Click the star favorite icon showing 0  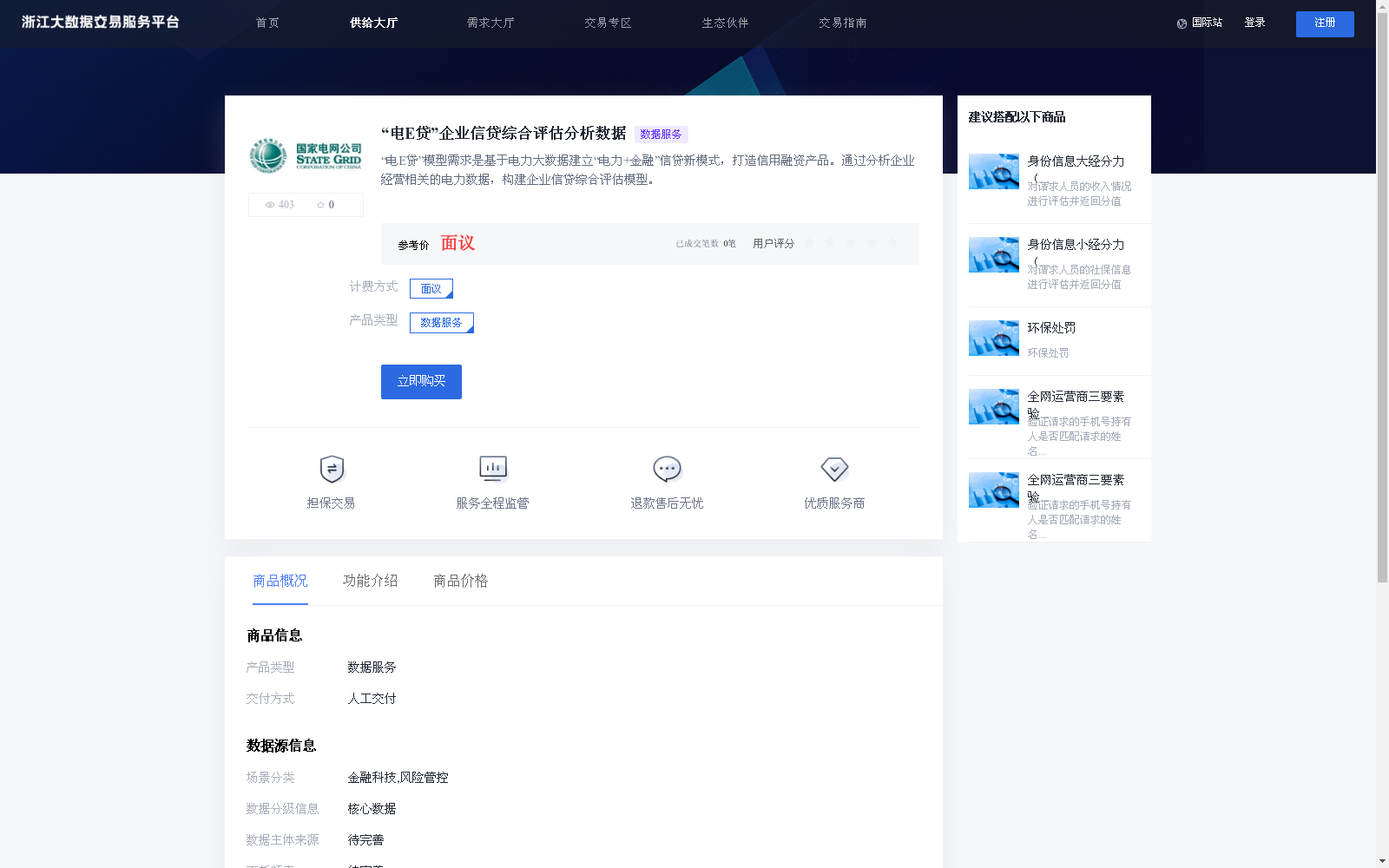(x=320, y=205)
